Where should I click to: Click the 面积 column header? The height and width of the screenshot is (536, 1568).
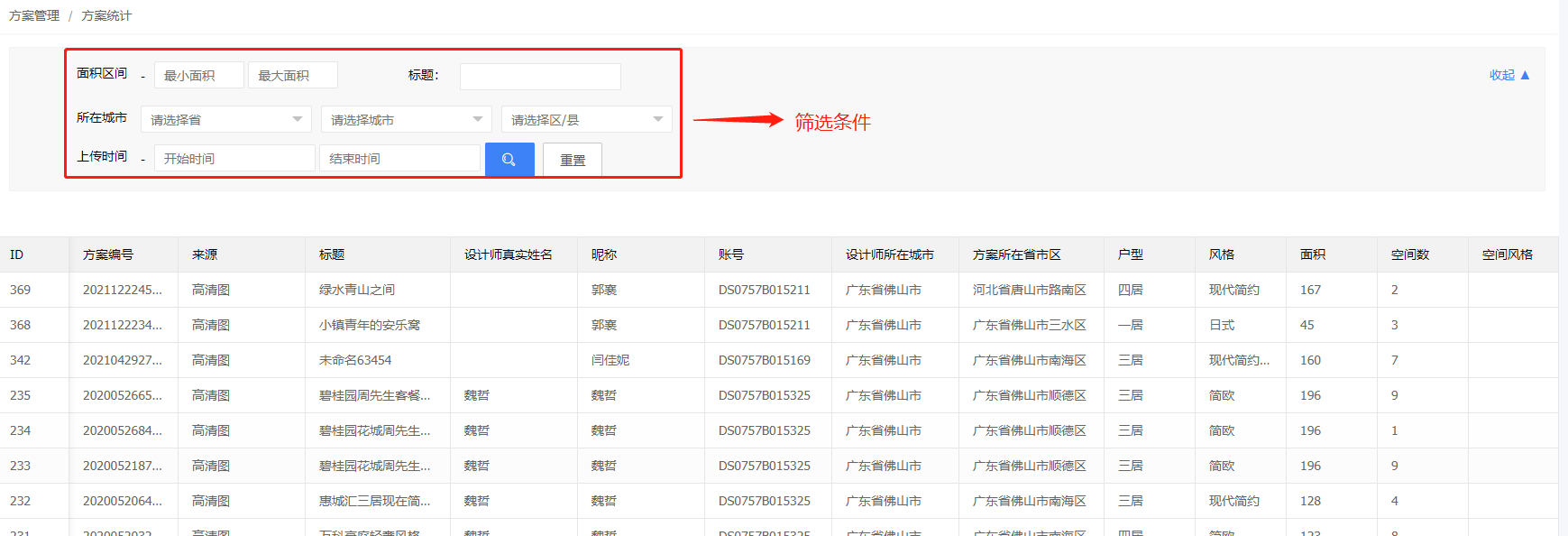pos(1312,254)
